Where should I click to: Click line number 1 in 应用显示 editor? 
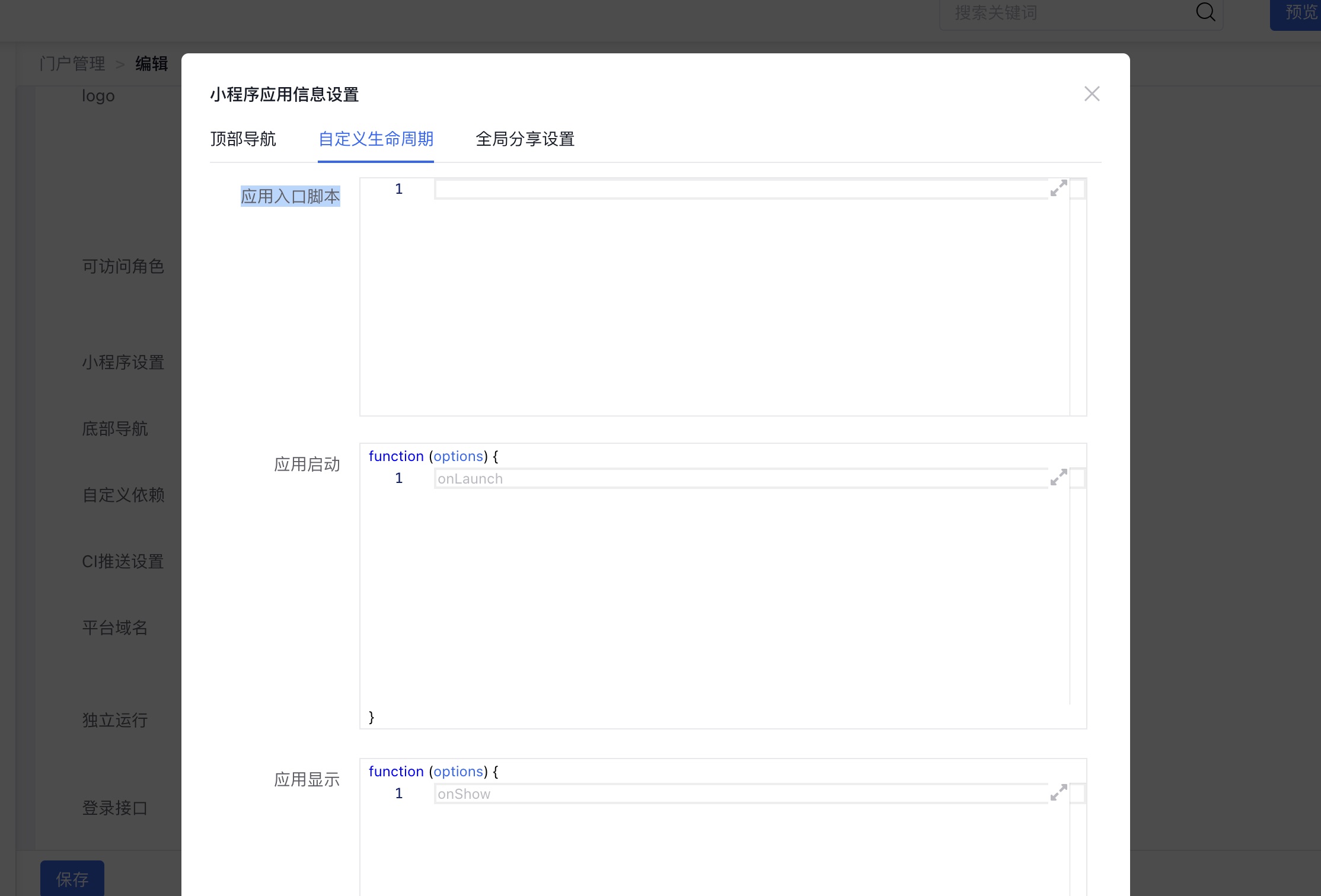pyautogui.click(x=399, y=793)
